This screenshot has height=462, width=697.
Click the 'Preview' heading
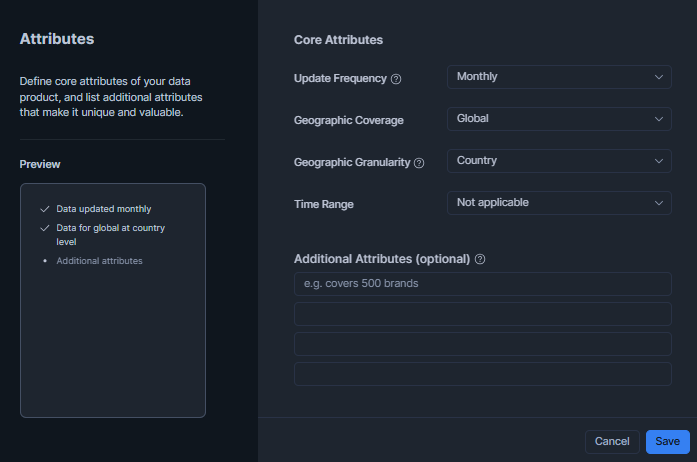click(x=40, y=165)
